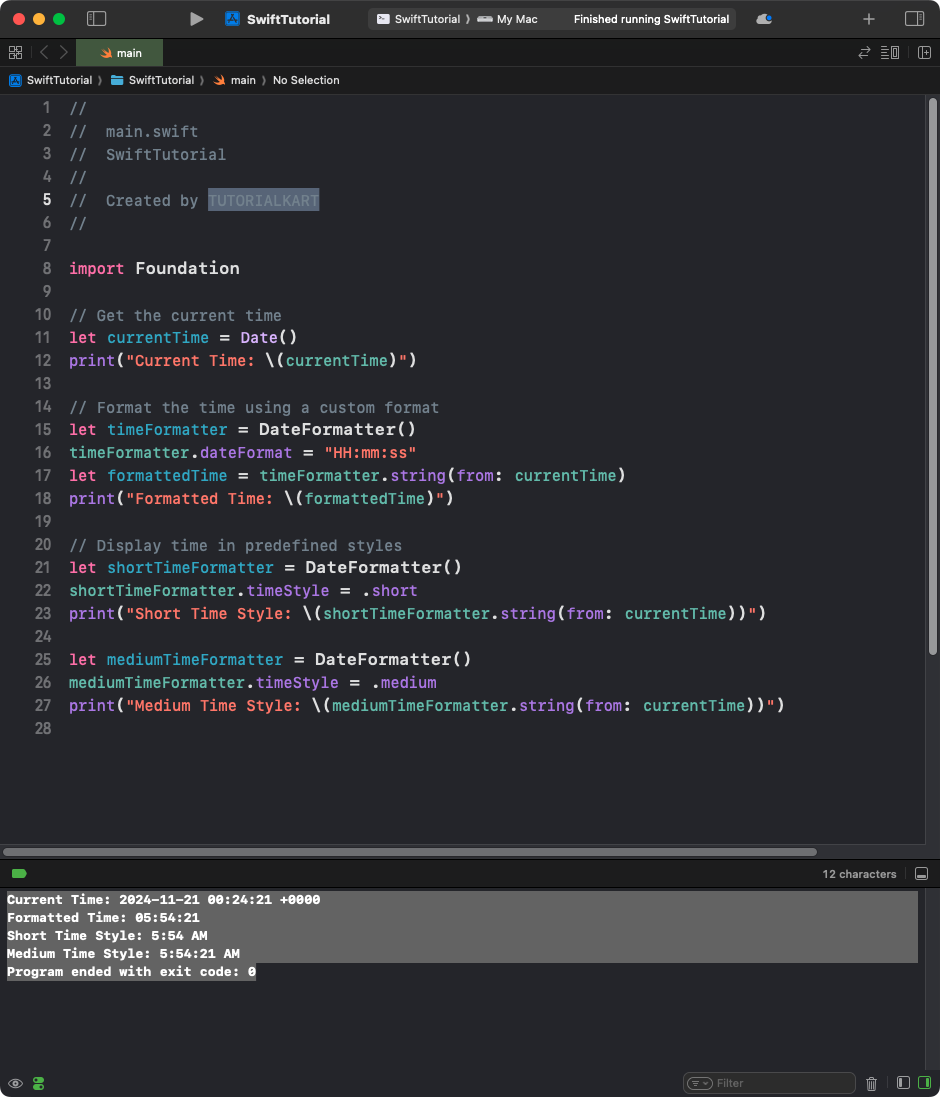Click Formatted Time: 05:54:21 output
Image resolution: width=940 pixels, height=1097 pixels.
(x=104, y=917)
